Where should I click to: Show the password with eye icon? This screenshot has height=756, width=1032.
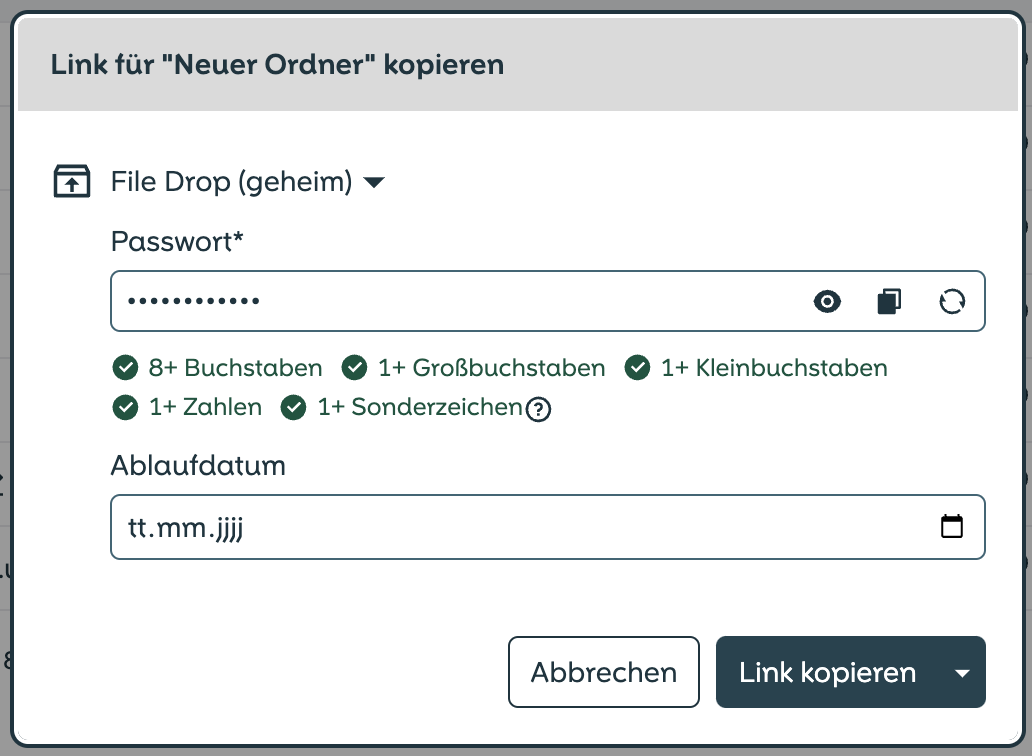827,301
